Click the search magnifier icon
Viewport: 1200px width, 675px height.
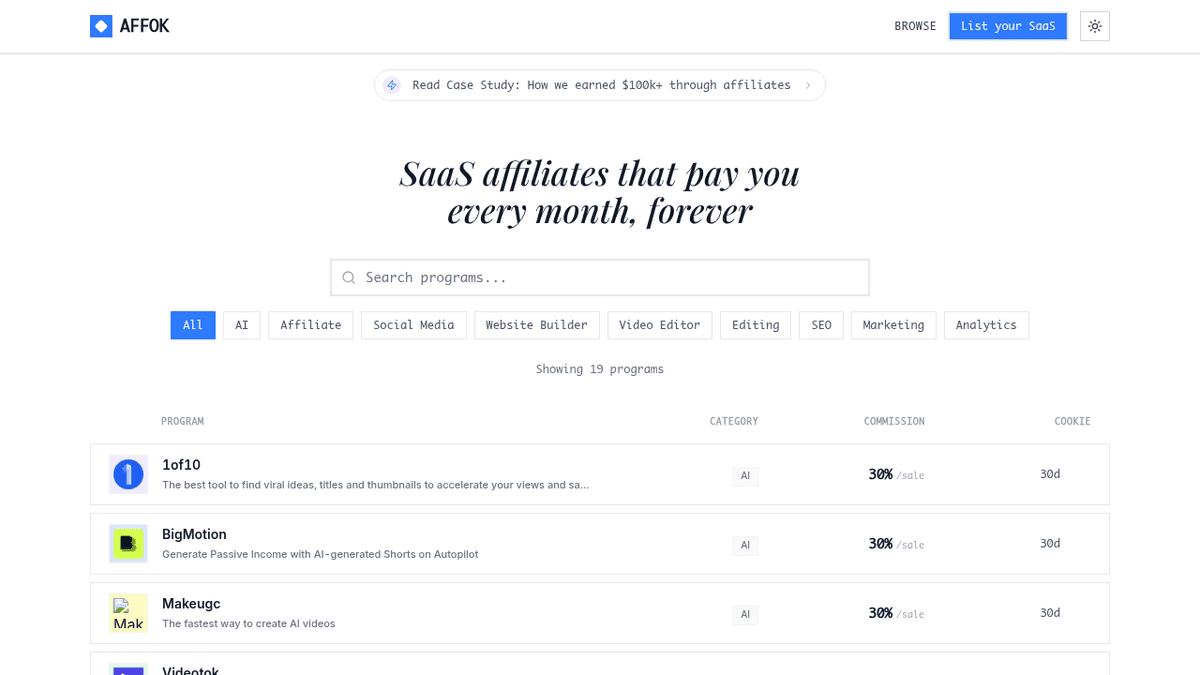point(349,278)
